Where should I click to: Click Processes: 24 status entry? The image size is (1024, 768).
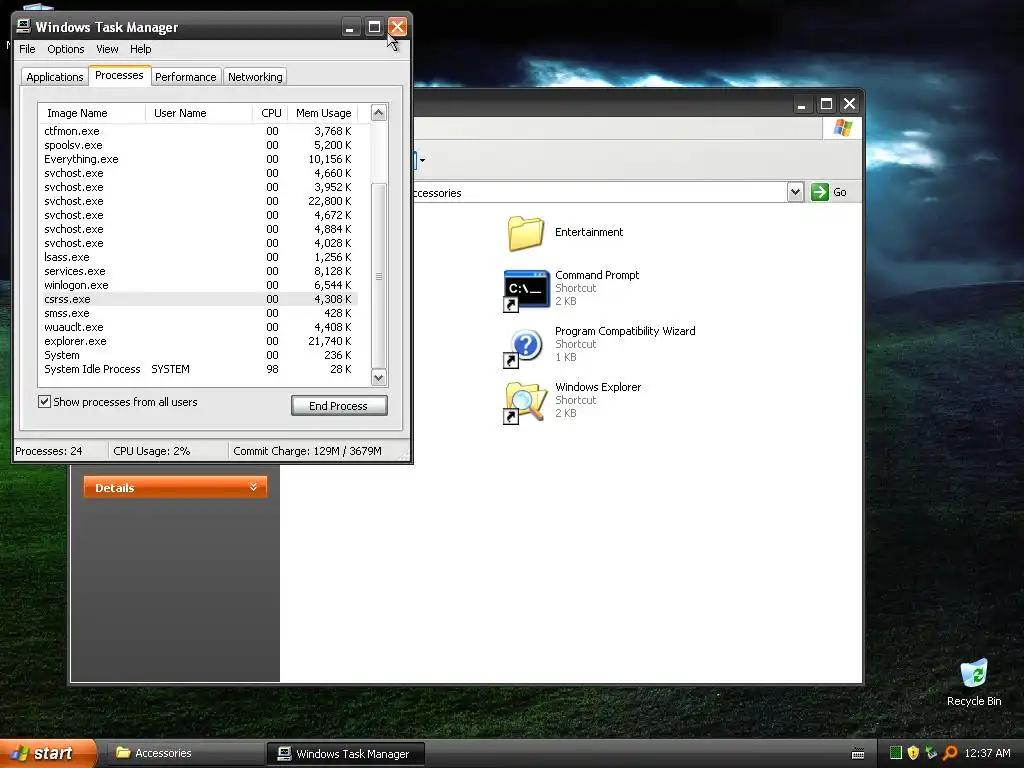tap(49, 451)
